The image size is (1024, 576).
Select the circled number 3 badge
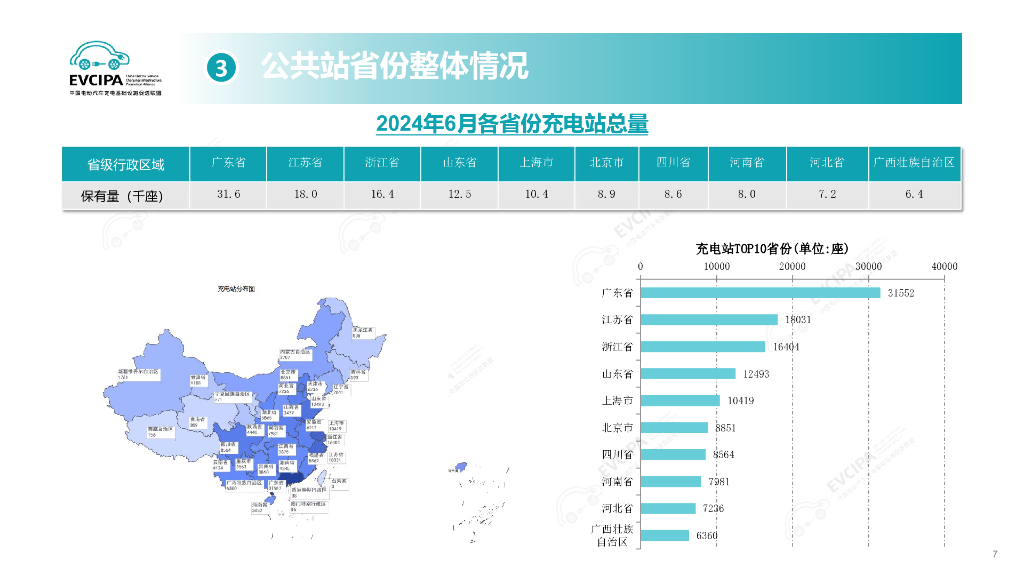coord(220,69)
